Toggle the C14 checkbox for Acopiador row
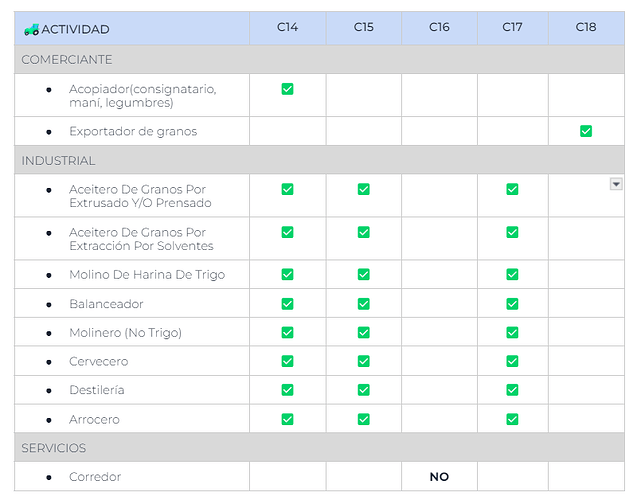 [x=287, y=89]
